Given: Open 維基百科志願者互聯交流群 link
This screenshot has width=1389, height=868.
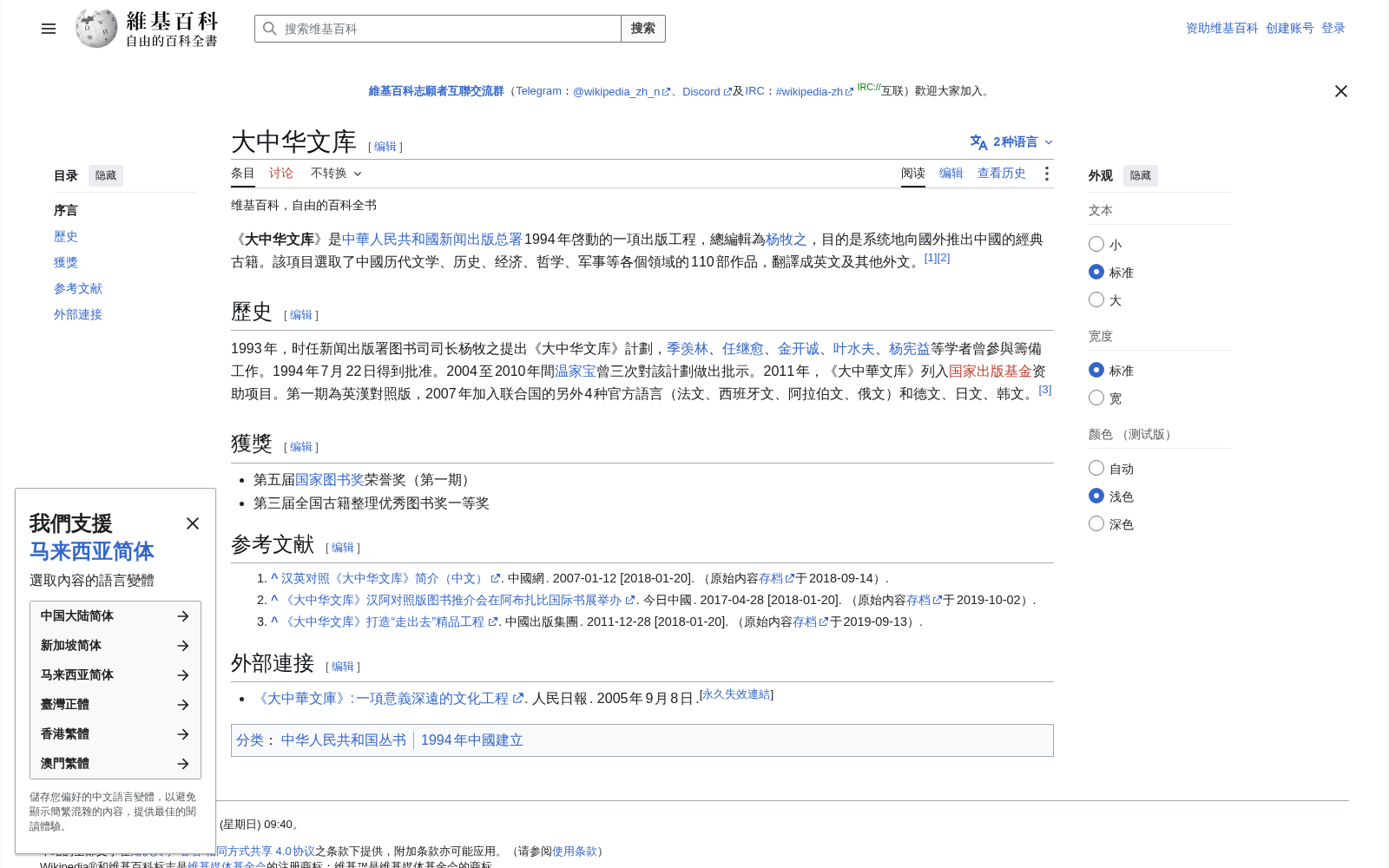Looking at the screenshot, I should coord(436,91).
